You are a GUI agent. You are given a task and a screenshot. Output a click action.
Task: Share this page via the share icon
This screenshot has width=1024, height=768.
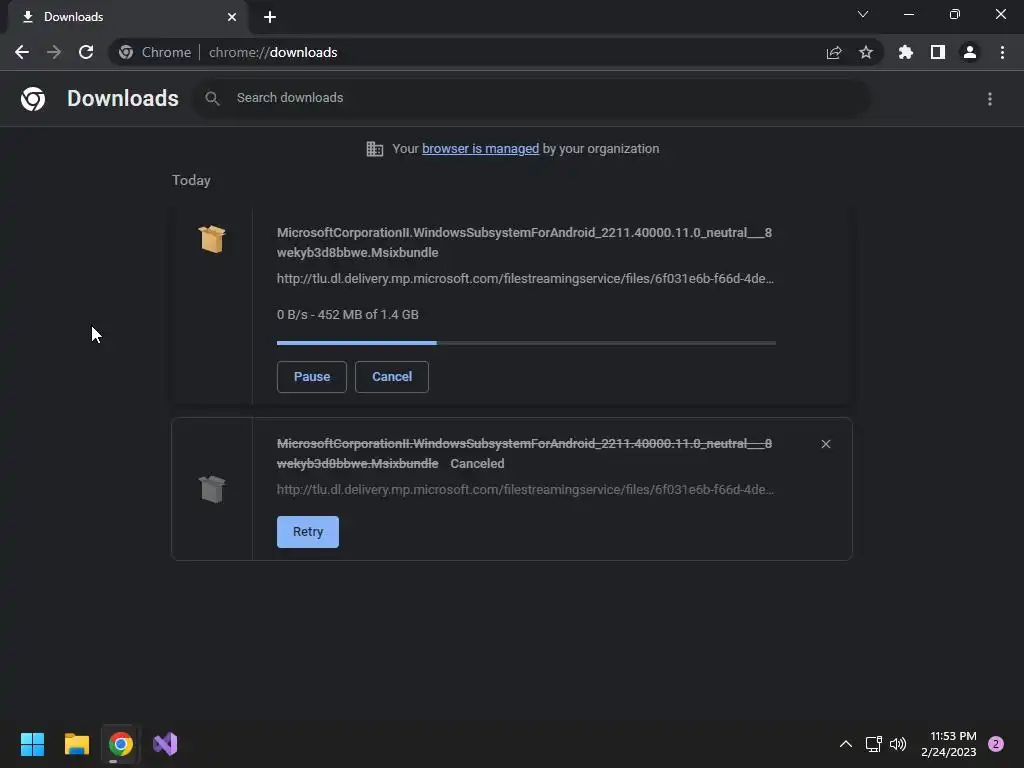coord(833,52)
